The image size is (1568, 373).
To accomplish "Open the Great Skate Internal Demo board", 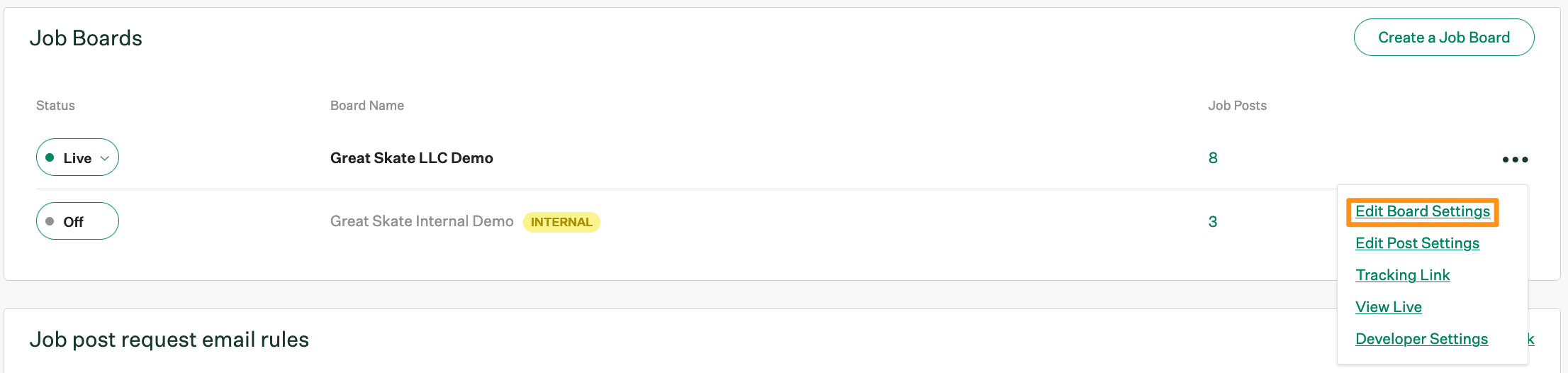I will [x=421, y=221].
